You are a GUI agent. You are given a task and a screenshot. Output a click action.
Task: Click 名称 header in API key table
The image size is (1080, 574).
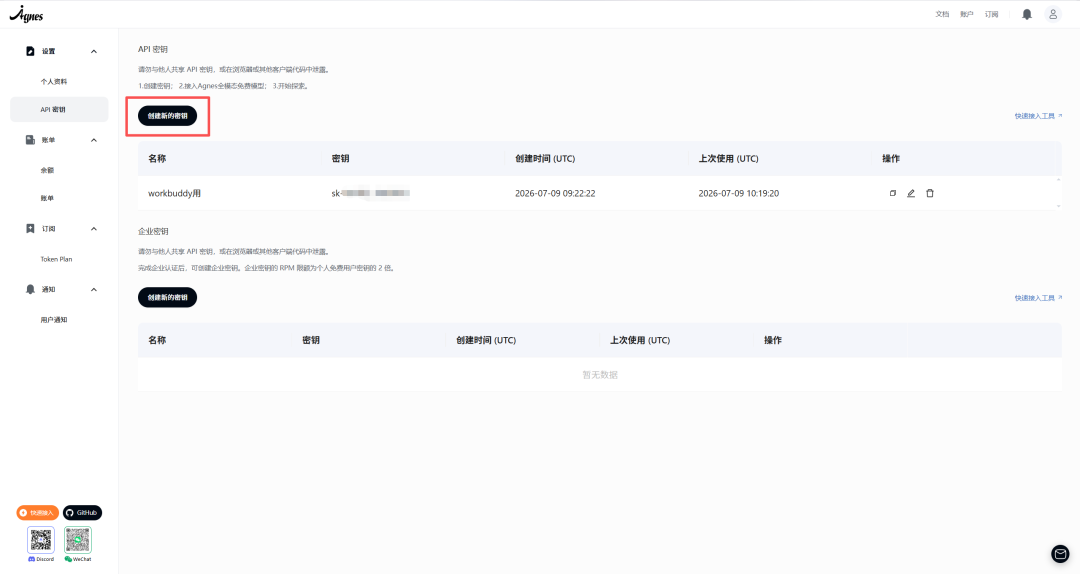(x=157, y=158)
